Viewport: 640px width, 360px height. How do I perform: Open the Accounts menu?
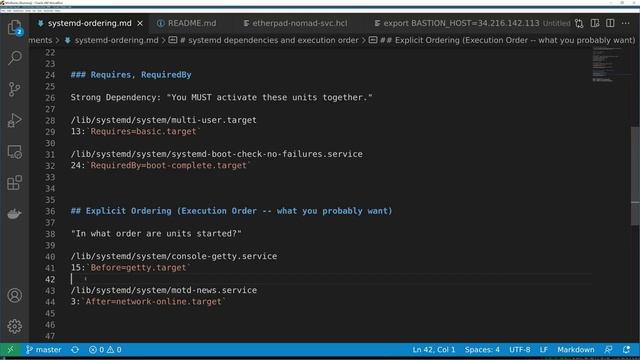pos(15,295)
